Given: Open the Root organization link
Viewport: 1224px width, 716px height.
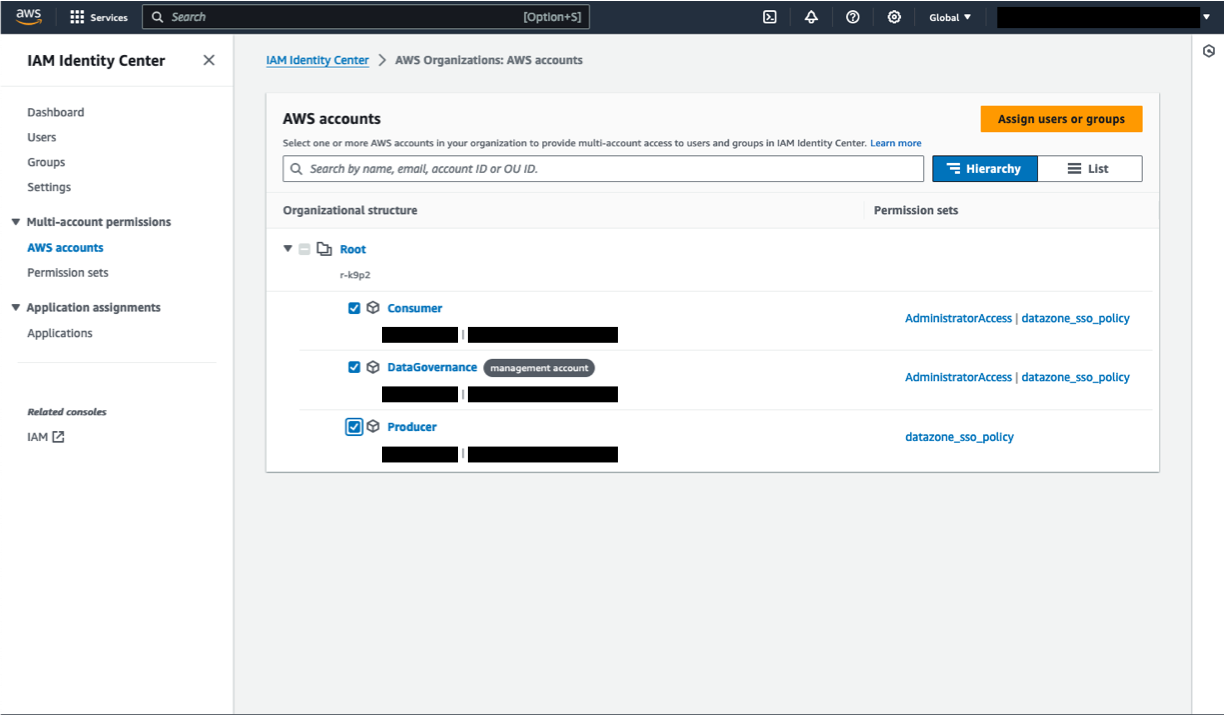Looking at the screenshot, I should 353,249.
